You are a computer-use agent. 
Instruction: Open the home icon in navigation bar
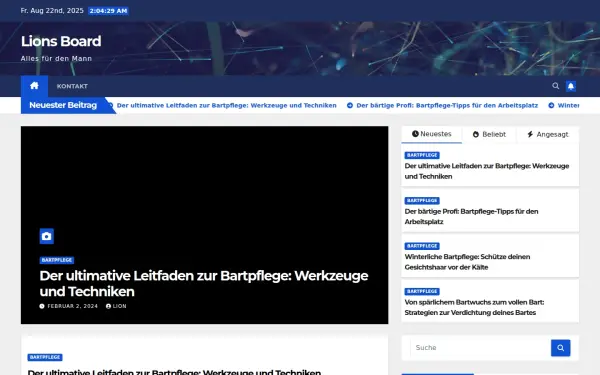[34, 86]
